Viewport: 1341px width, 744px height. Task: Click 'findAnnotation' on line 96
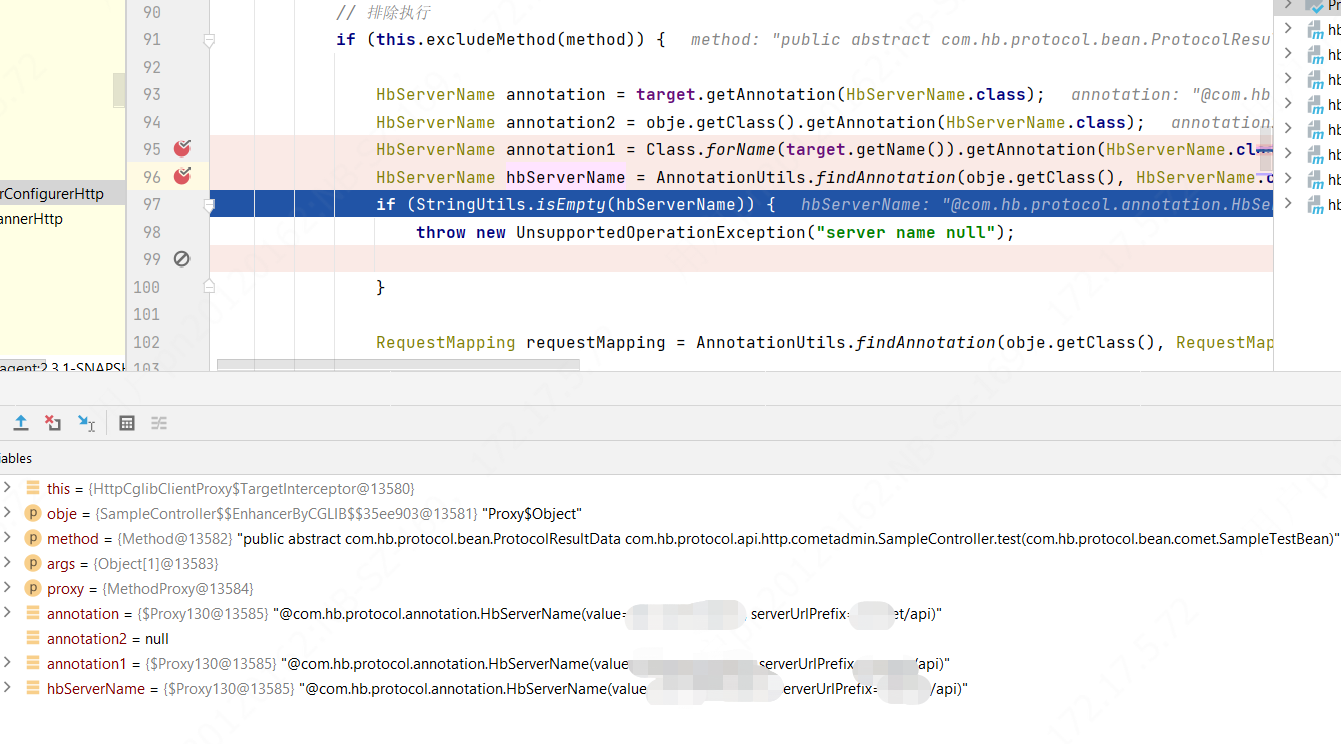[886, 177]
